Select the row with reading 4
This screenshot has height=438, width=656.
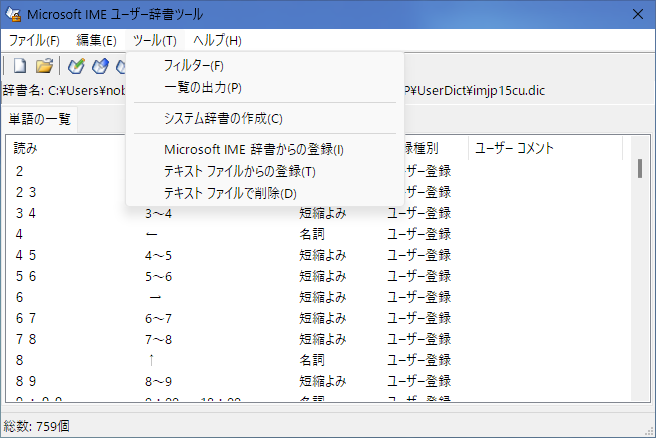(319, 234)
